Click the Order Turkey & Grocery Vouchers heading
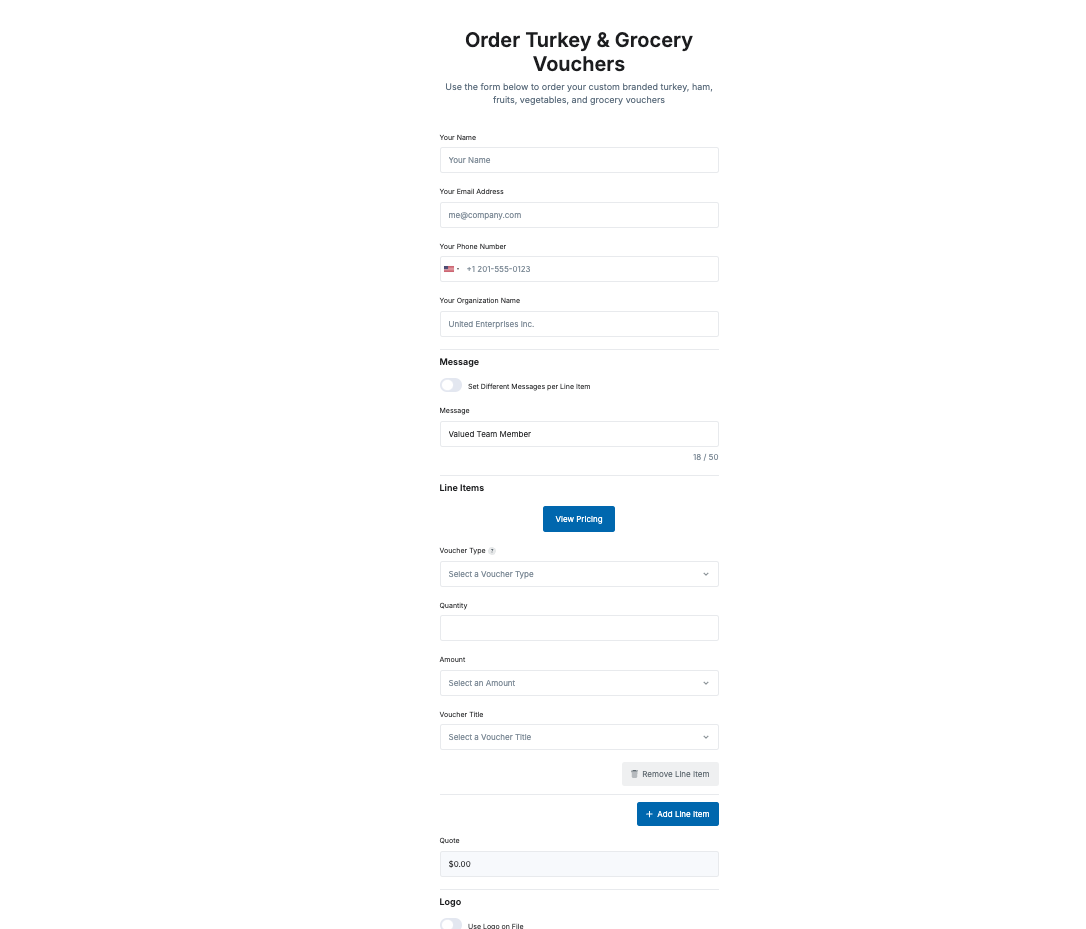This screenshot has height=929, width=1086. coord(579,52)
